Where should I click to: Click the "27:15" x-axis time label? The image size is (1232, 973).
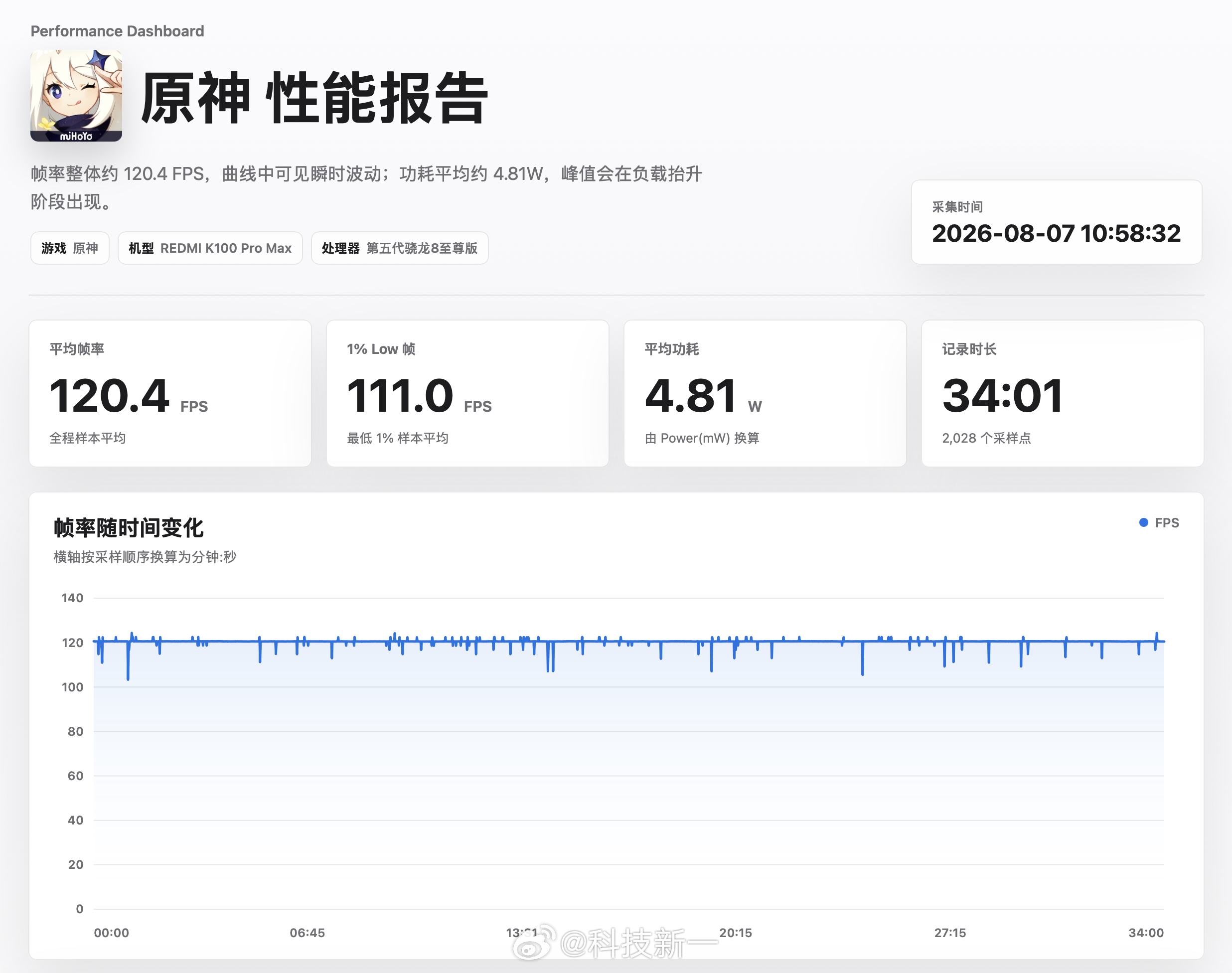pyautogui.click(x=950, y=933)
